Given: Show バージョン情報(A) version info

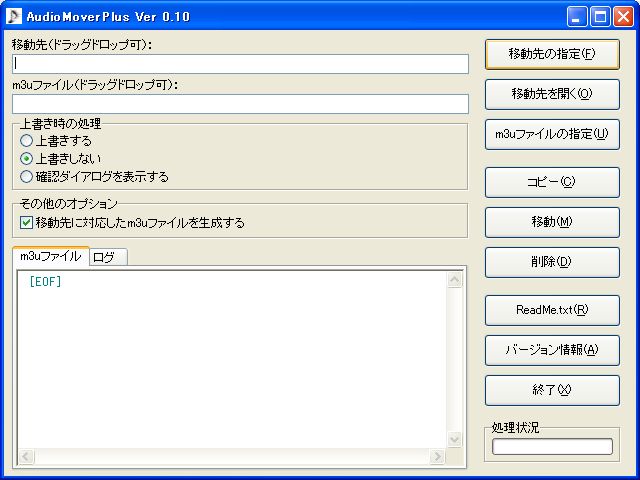Looking at the screenshot, I should 552,350.
